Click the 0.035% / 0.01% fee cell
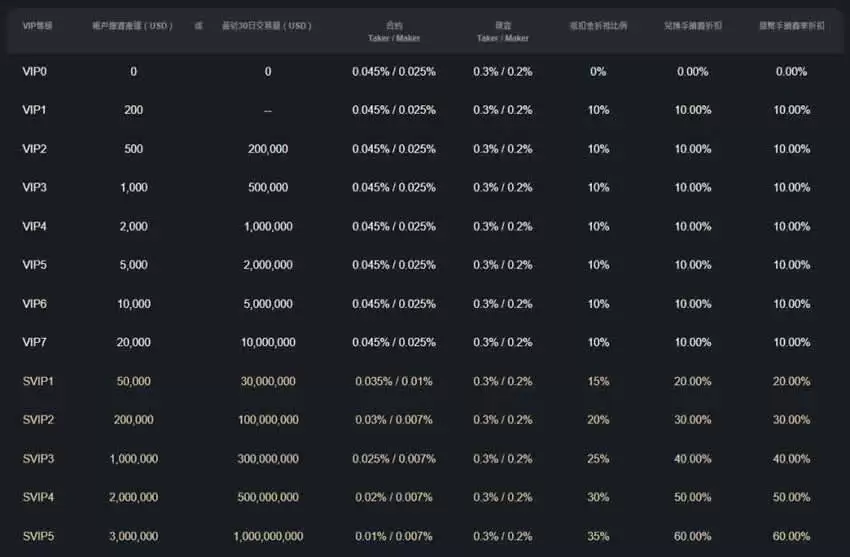The width and height of the screenshot is (850, 557). (x=394, y=382)
